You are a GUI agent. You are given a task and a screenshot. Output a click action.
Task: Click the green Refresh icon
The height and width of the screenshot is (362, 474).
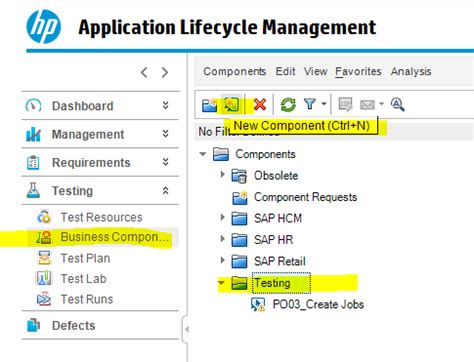pos(288,105)
